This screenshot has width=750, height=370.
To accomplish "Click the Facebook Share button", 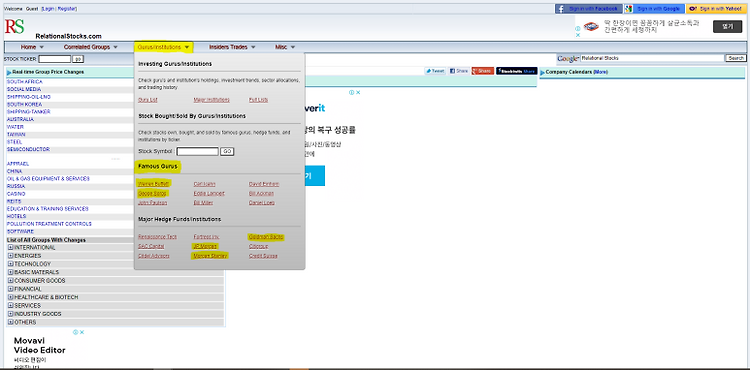I will tap(459, 71).
